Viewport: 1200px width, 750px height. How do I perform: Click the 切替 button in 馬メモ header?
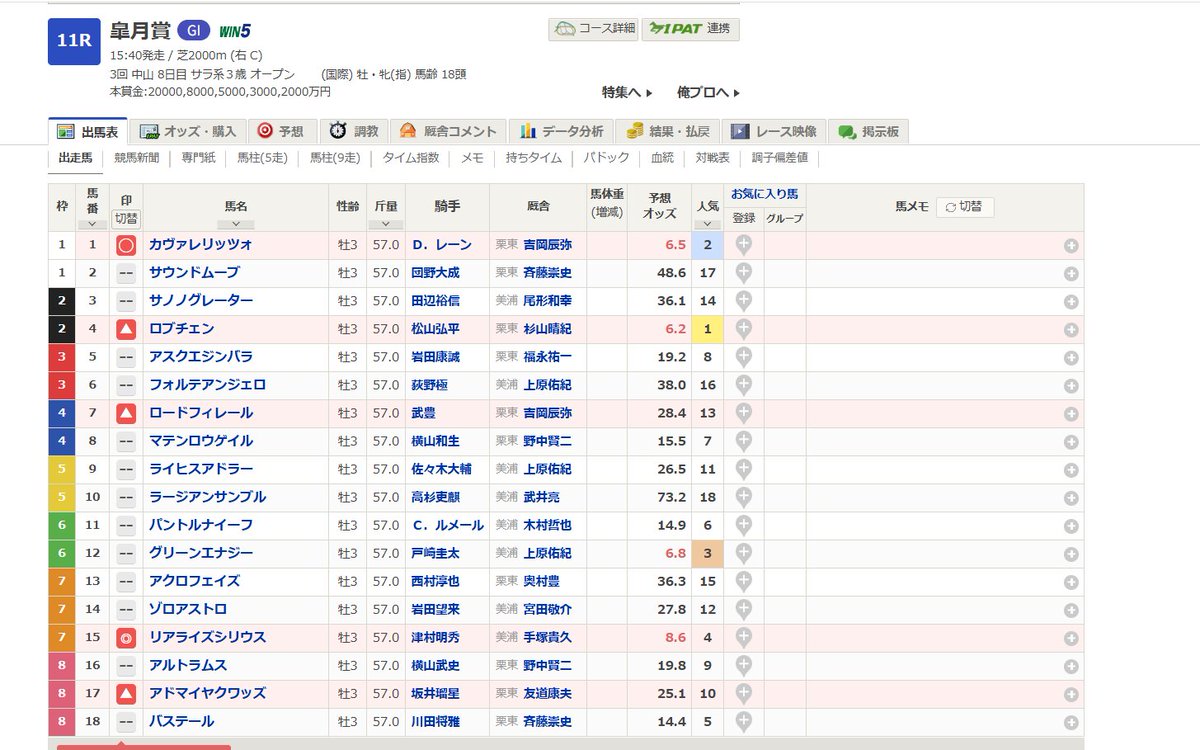965,207
